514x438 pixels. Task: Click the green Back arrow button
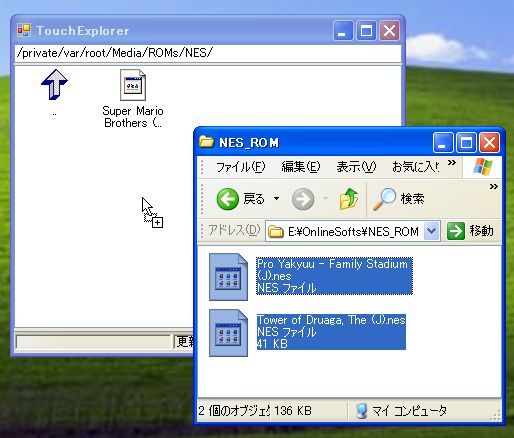(228, 199)
